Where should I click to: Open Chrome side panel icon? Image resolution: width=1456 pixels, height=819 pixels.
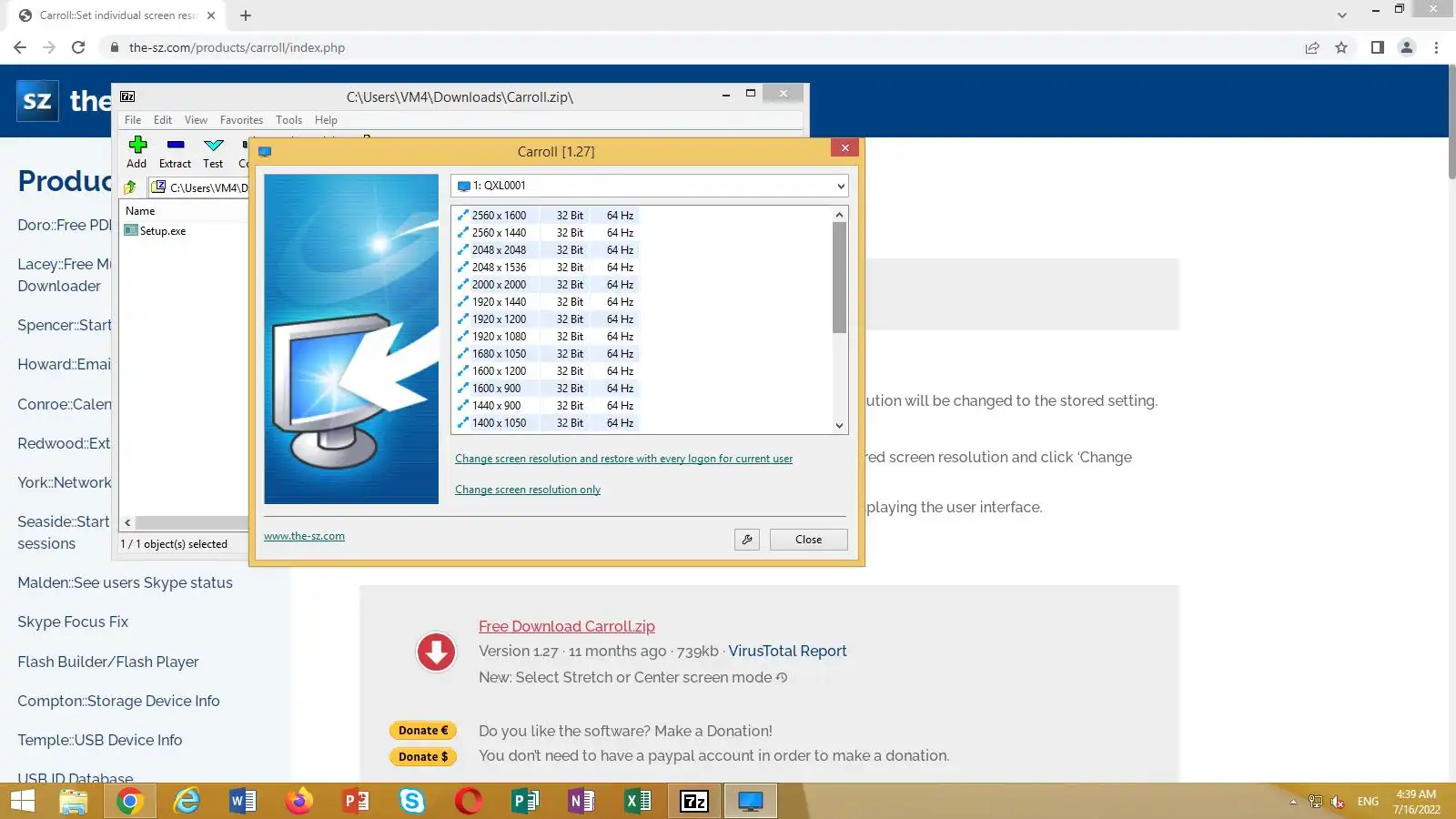(x=1378, y=47)
